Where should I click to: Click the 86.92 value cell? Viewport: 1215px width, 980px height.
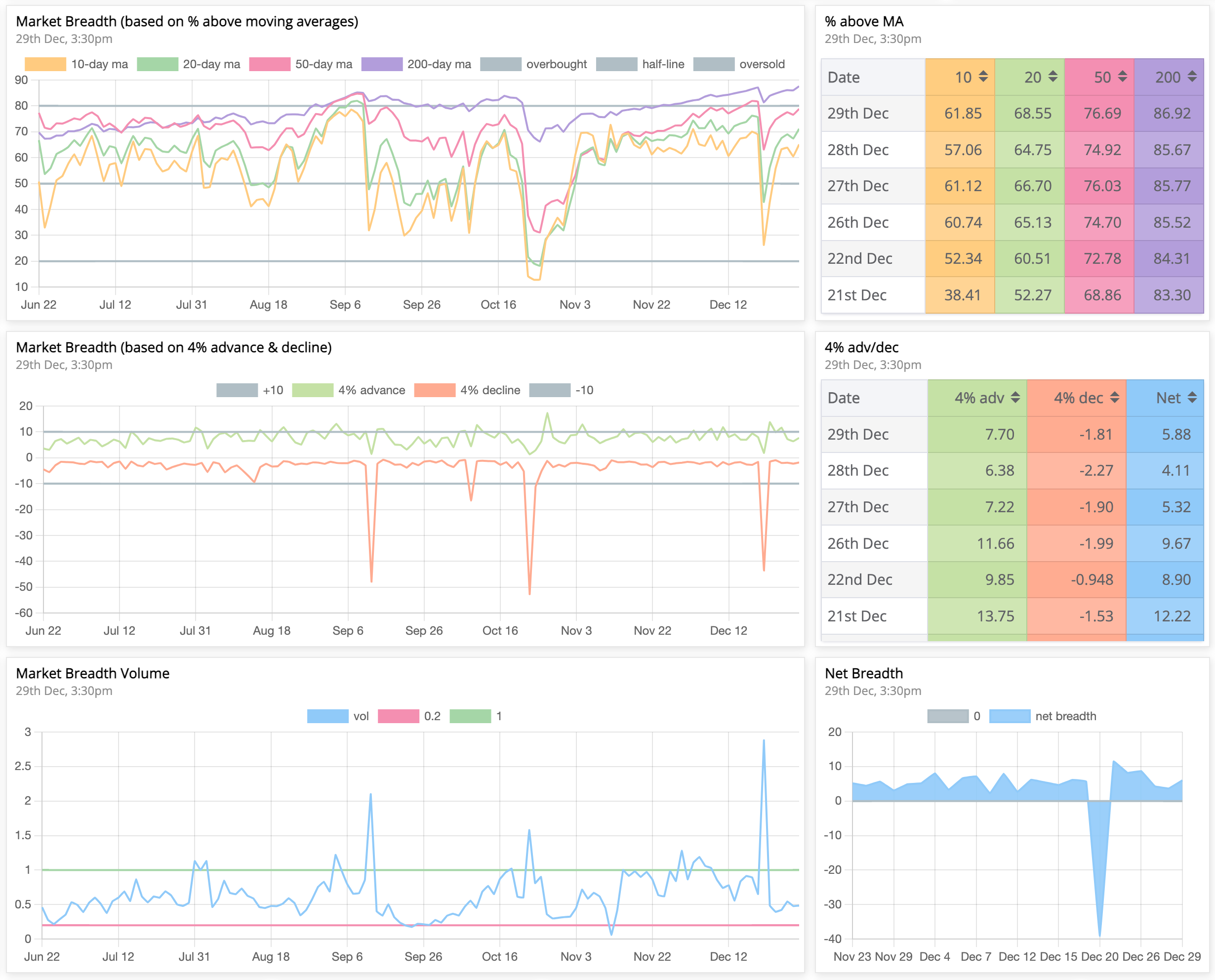[x=1169, y=114]
